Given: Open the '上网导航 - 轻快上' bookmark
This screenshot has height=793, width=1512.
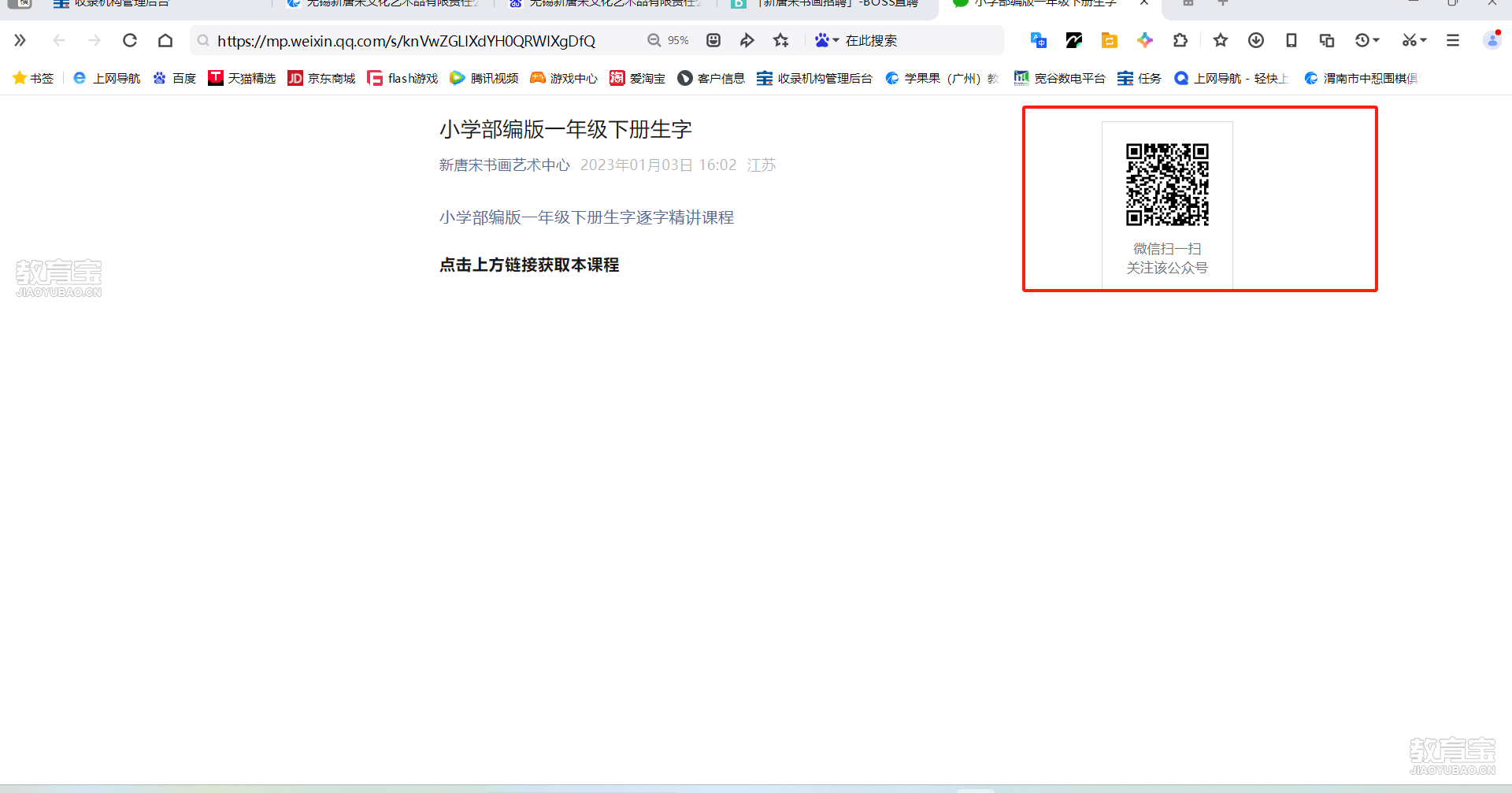Looking at the screenshot, I should click(x=1232, y=78).
